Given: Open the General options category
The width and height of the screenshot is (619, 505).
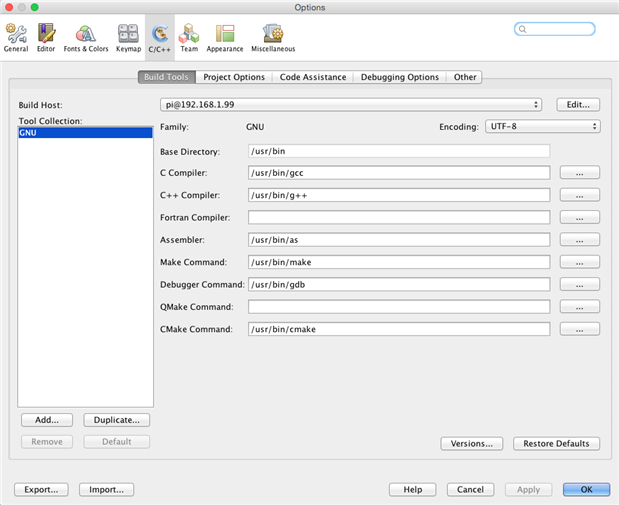Looking at the screenshot, I should (x=16, y=37).
